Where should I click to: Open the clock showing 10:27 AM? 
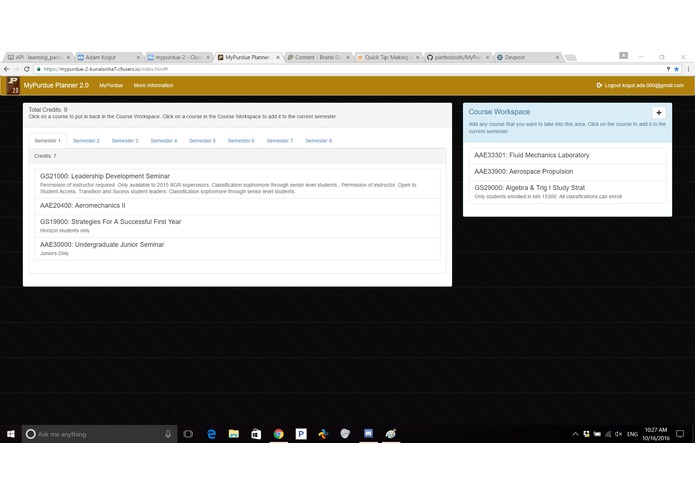pyautogui.click(x=656, y=434)
